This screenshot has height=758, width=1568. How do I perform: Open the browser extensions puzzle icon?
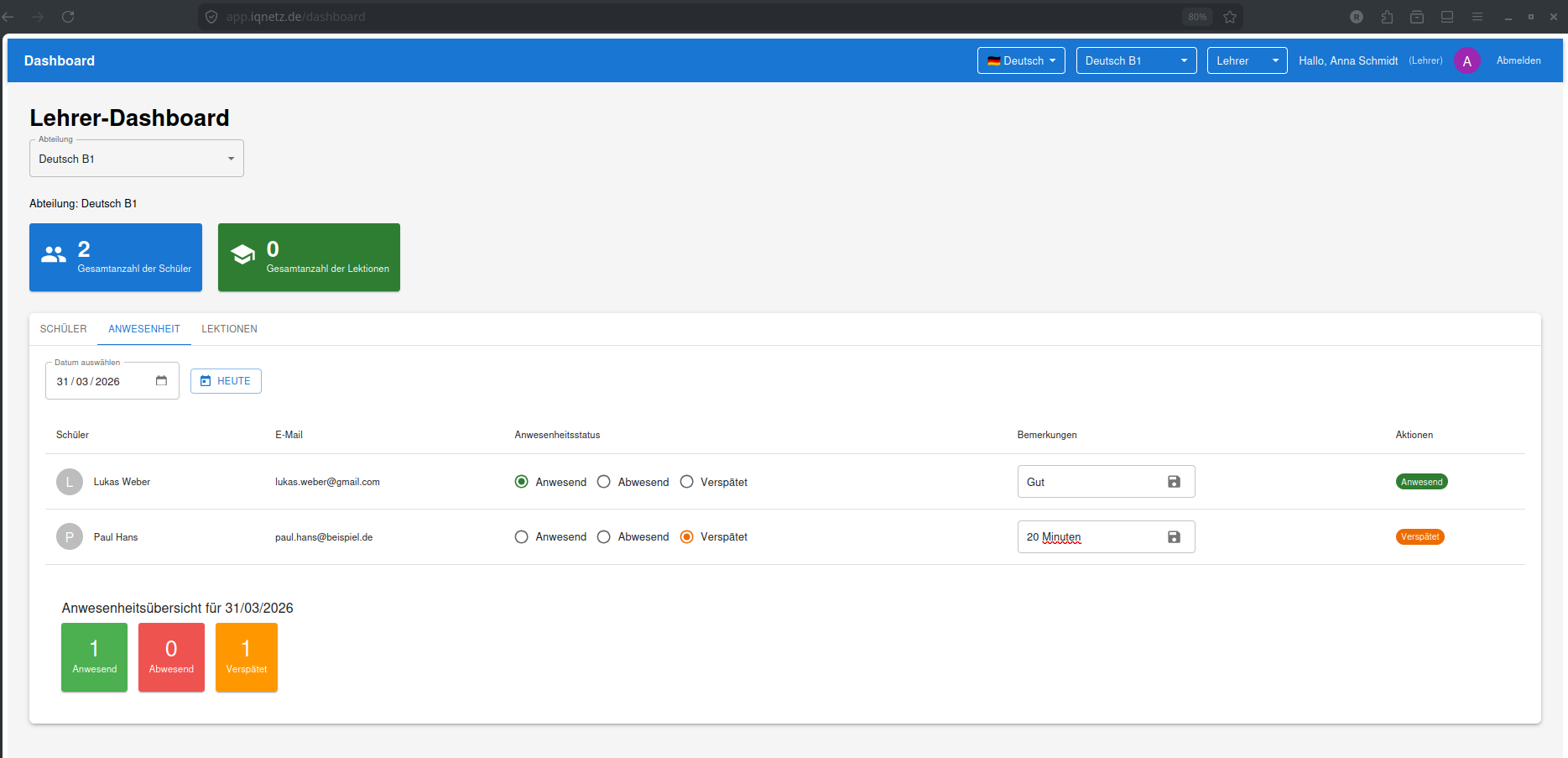(1387, 17)
